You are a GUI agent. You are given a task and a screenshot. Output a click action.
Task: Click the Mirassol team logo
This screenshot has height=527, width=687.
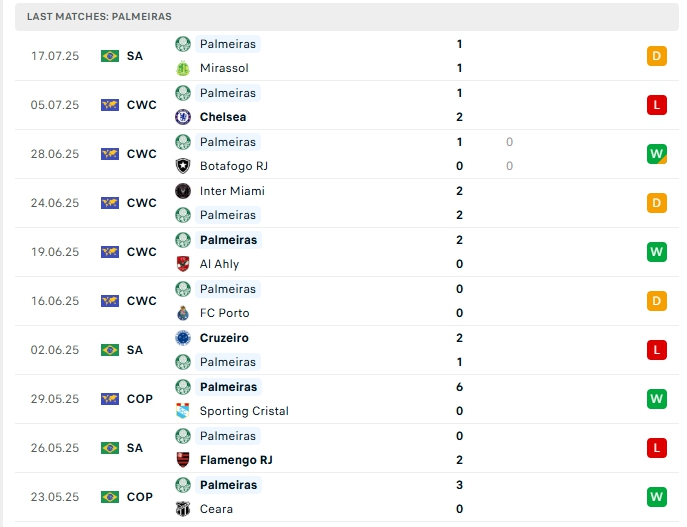[182, 68]
